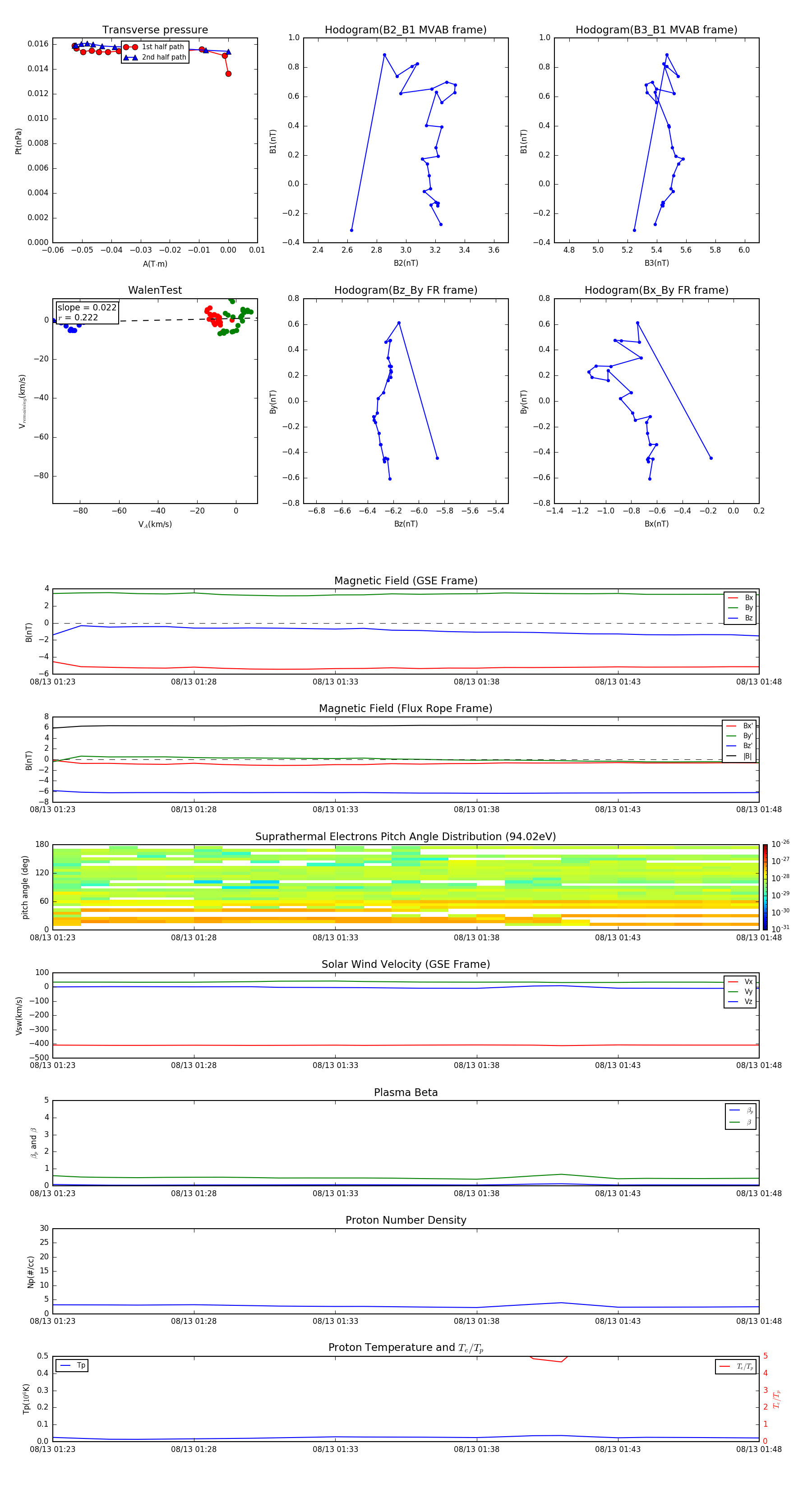Click the β entry in Plasma Beta legend
Screen dimensions: 812x1489
click(x=741, y=1123)
